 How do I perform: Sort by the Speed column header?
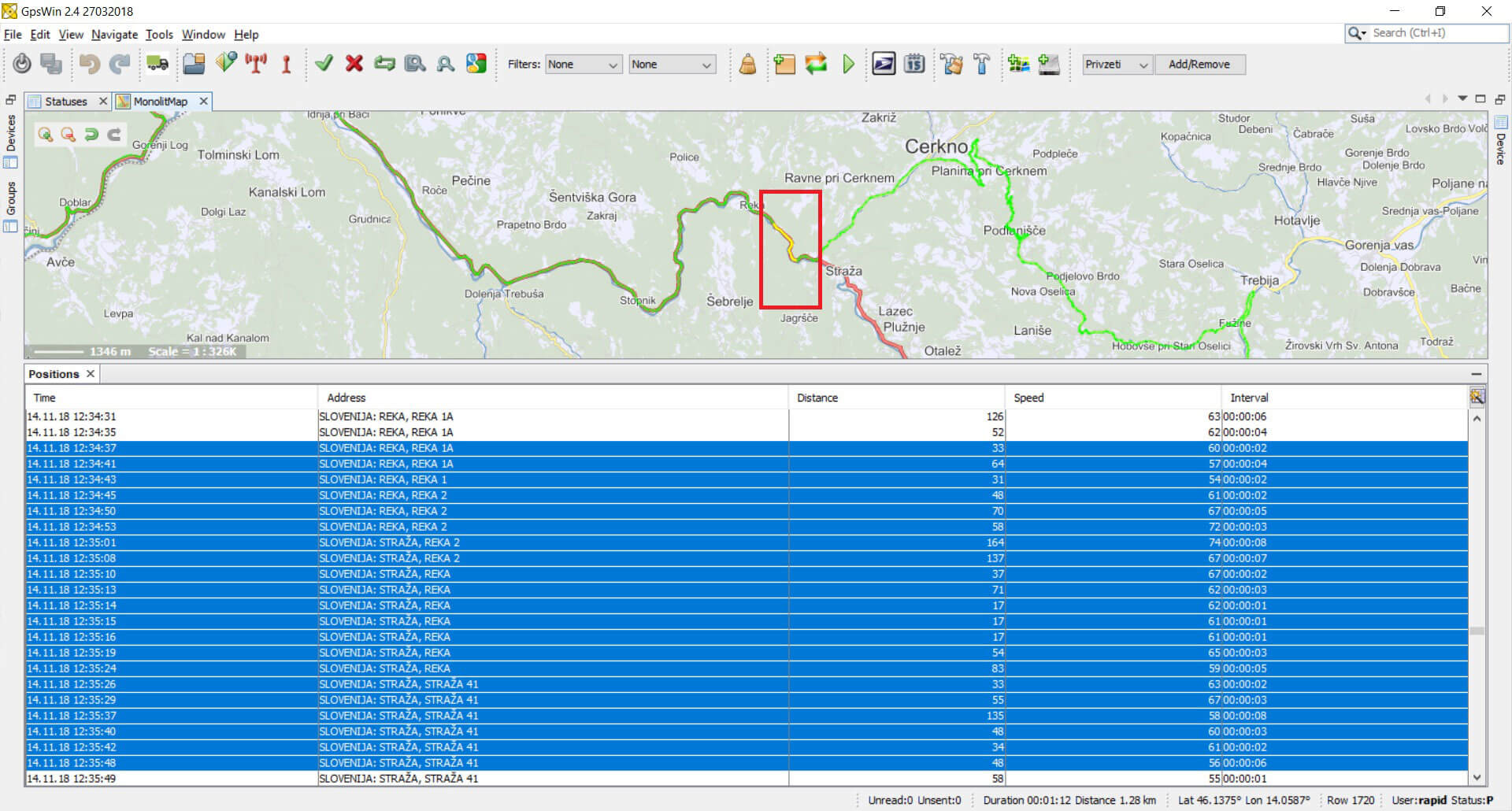[x=1114, y=398]
